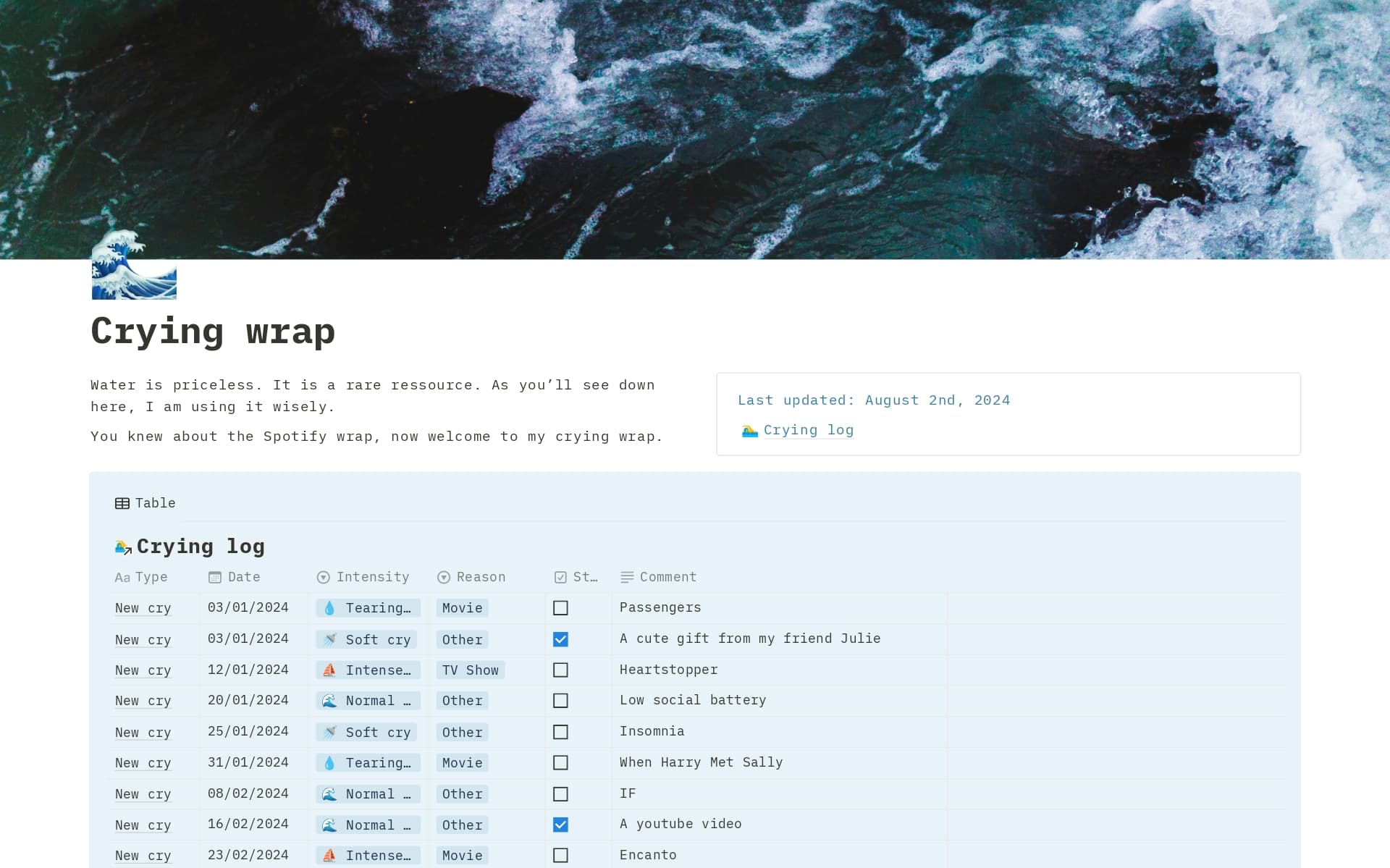Open New cry entry dated 08/02/2024

coord(143,794)
